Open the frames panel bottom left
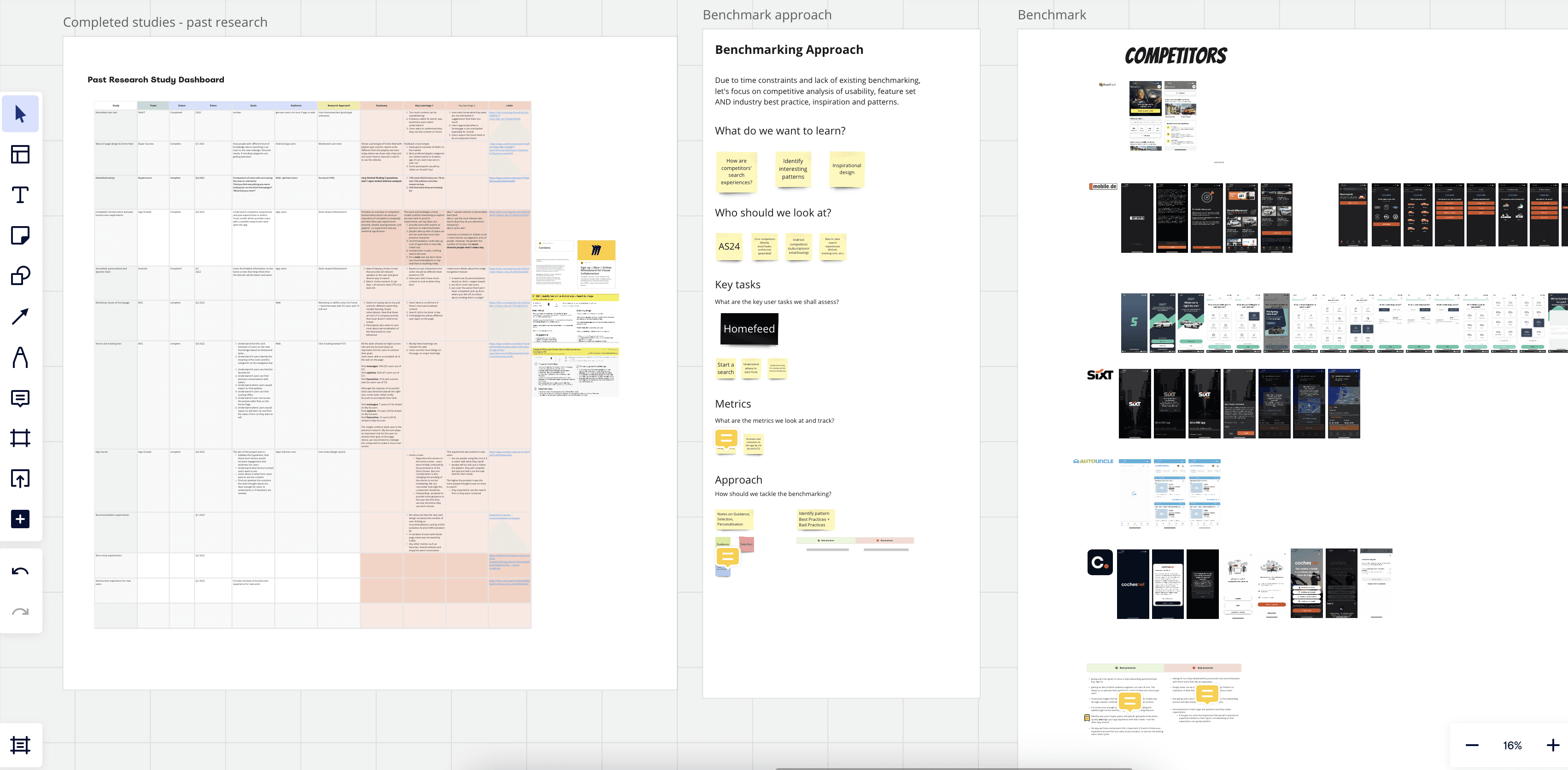The height and width of the screenshot is (770, 1568). (x=20, y=744)
